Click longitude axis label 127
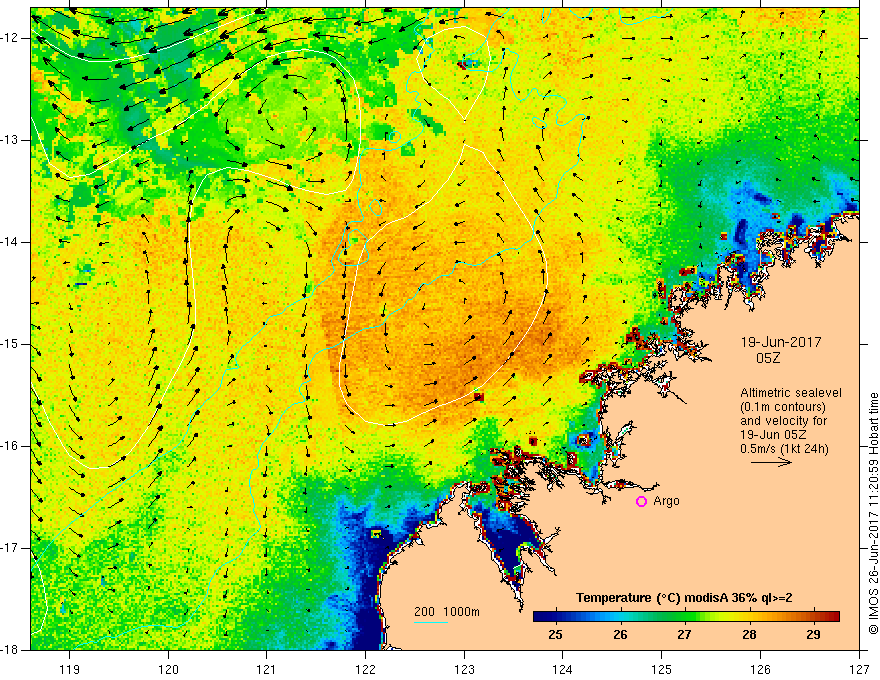880x680 pixels. coord(859,669)
